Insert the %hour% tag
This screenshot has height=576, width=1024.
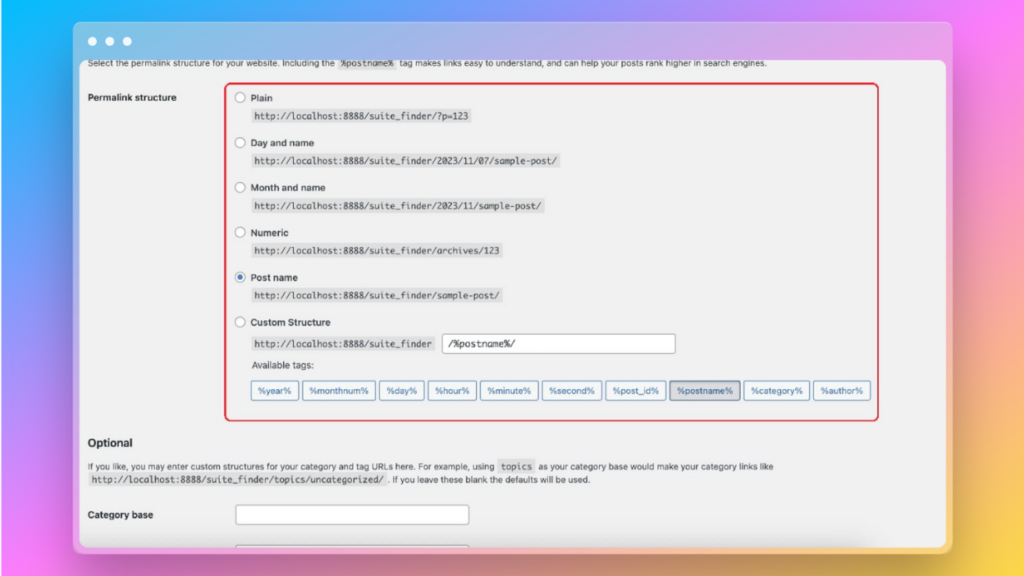[452, 391]
